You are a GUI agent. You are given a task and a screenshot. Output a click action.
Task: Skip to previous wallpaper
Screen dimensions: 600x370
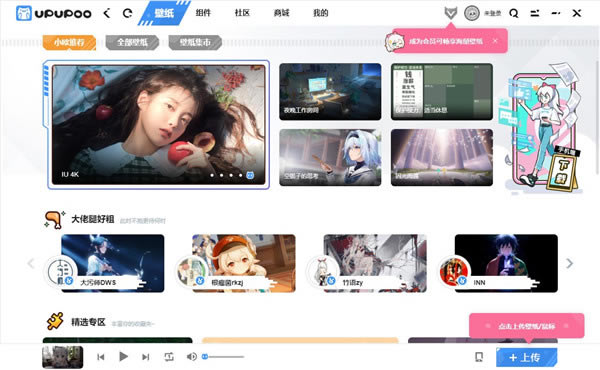click(x=101, y=357)
